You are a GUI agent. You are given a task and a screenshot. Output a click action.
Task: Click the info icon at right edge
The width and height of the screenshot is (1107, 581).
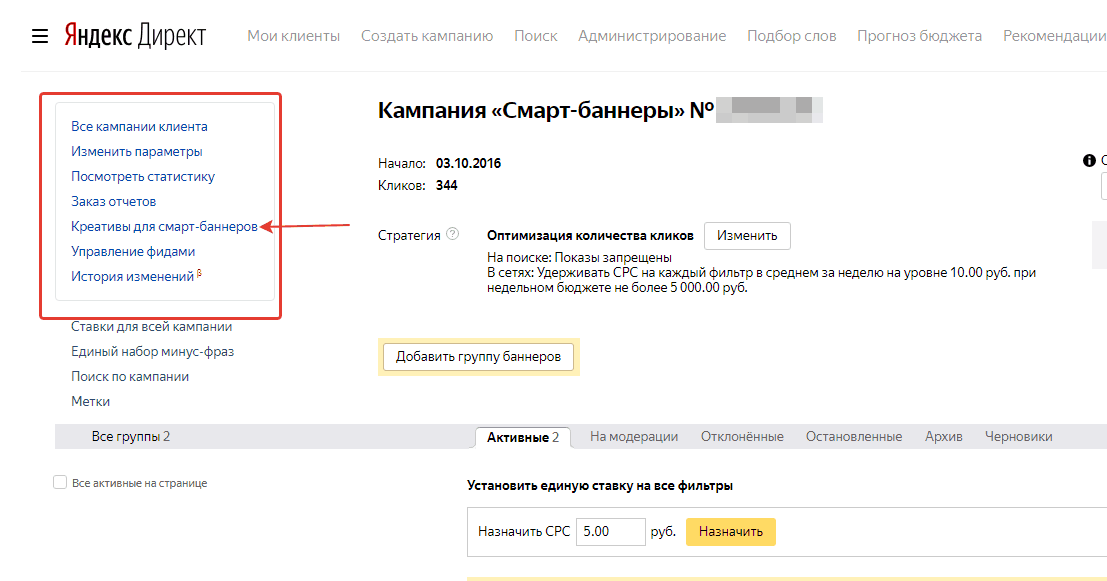[x=1089, y=161]
